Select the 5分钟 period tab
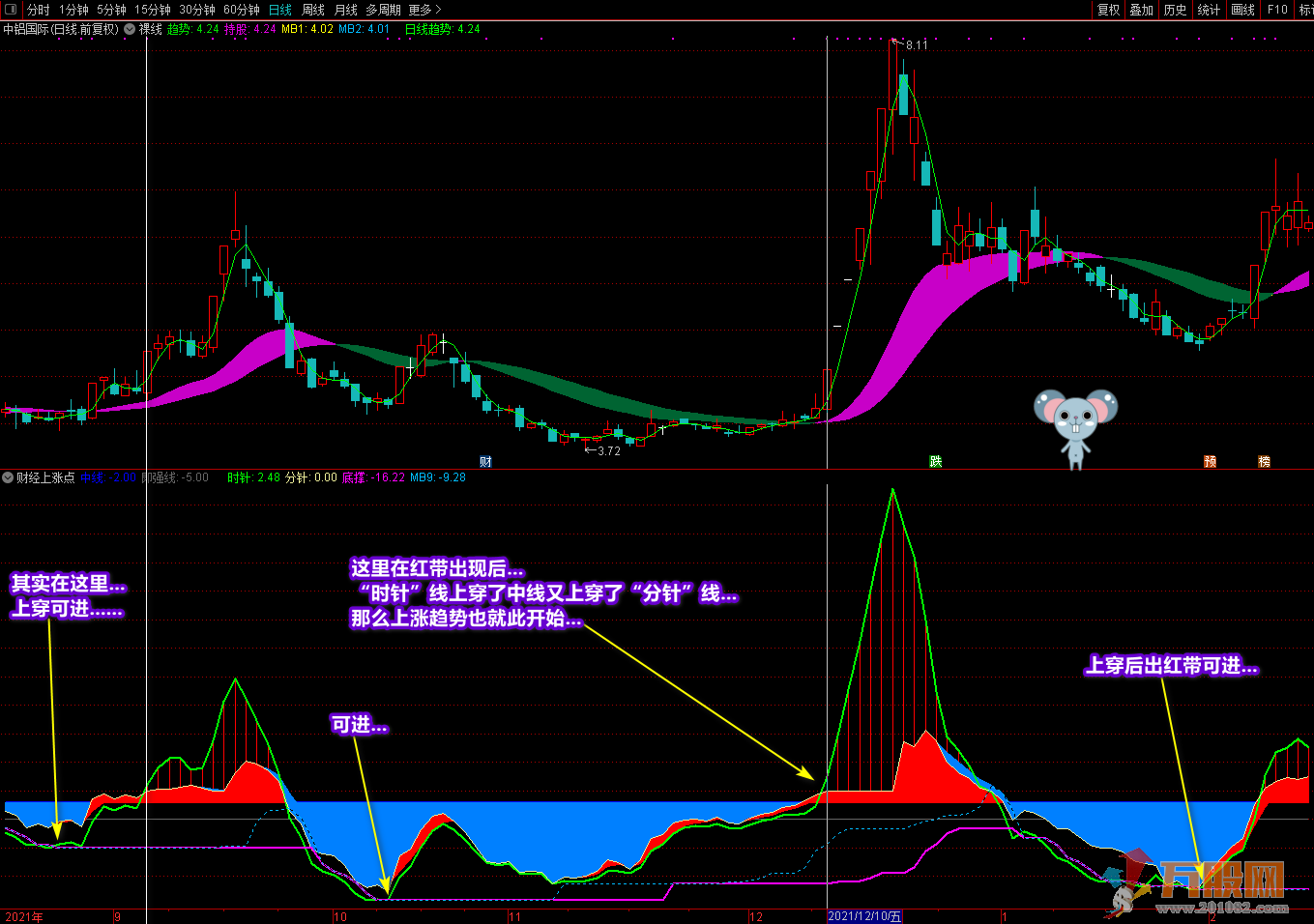The width and height of the screenshot is (1314, 924). pyautogui.click(x=111, y=10)
